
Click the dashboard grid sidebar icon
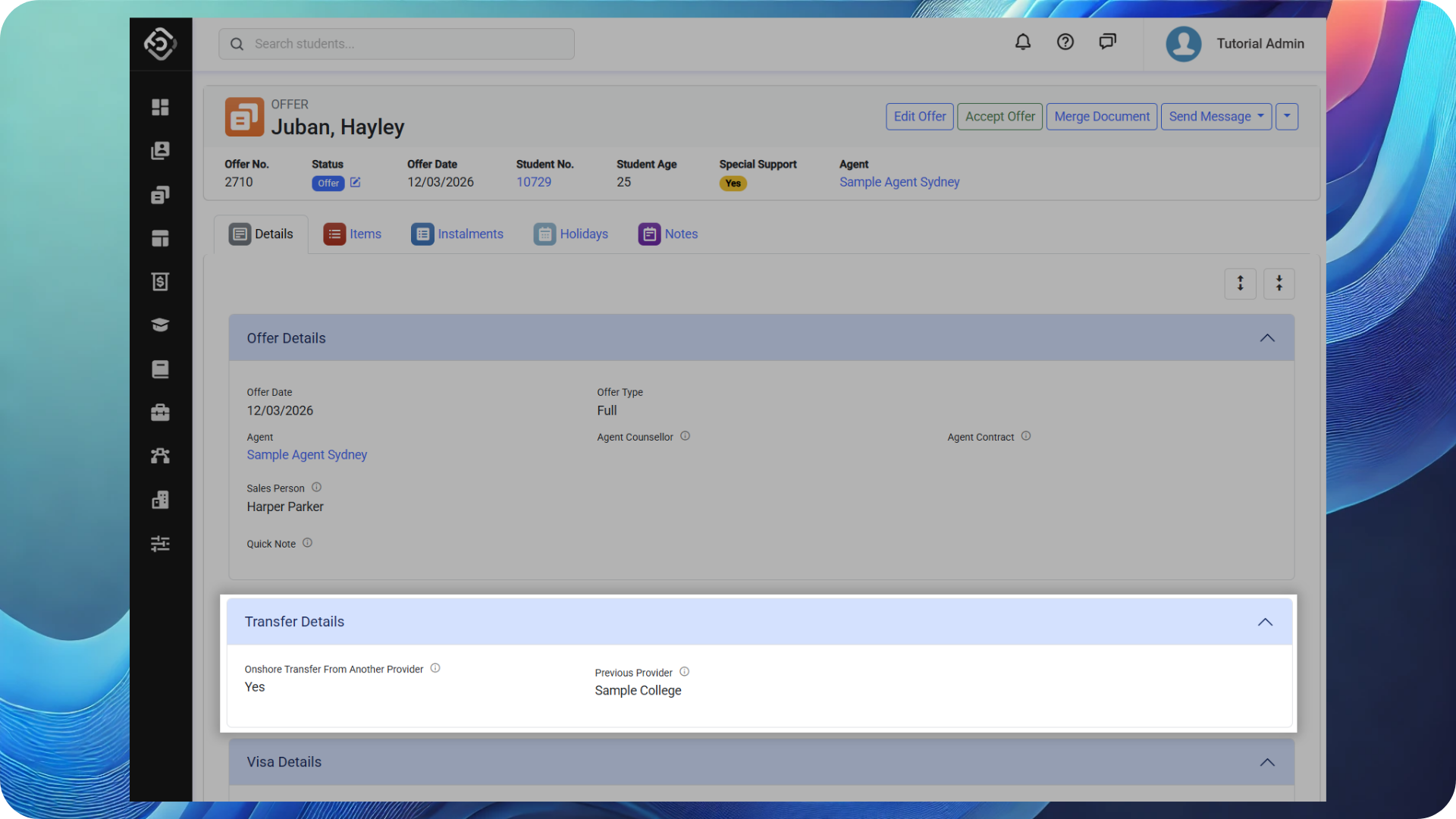click(160, 107)
